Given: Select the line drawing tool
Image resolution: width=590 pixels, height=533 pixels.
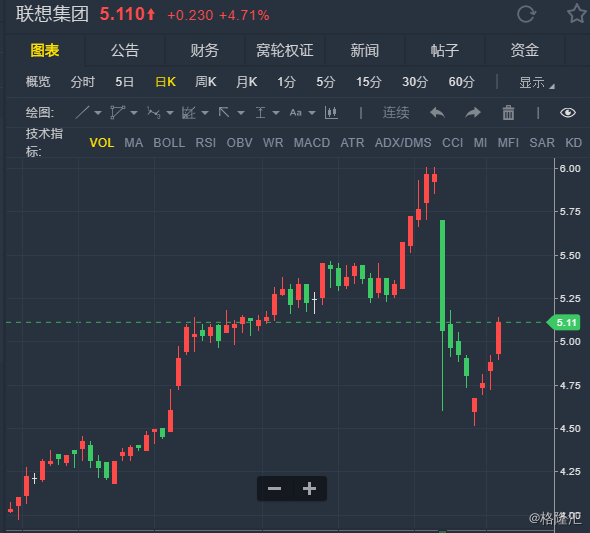Looking at the screenshot, I should coord(82,112).
